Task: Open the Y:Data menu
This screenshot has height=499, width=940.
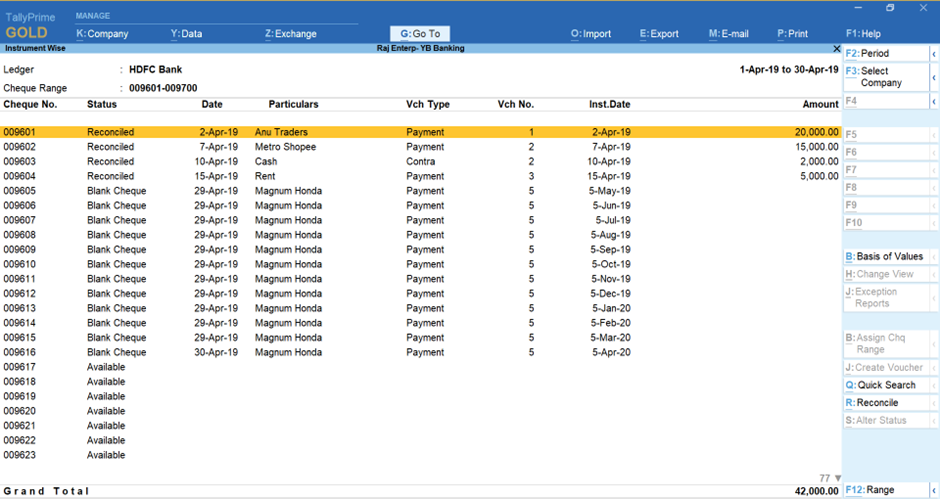Action: (x=186, y=34)
